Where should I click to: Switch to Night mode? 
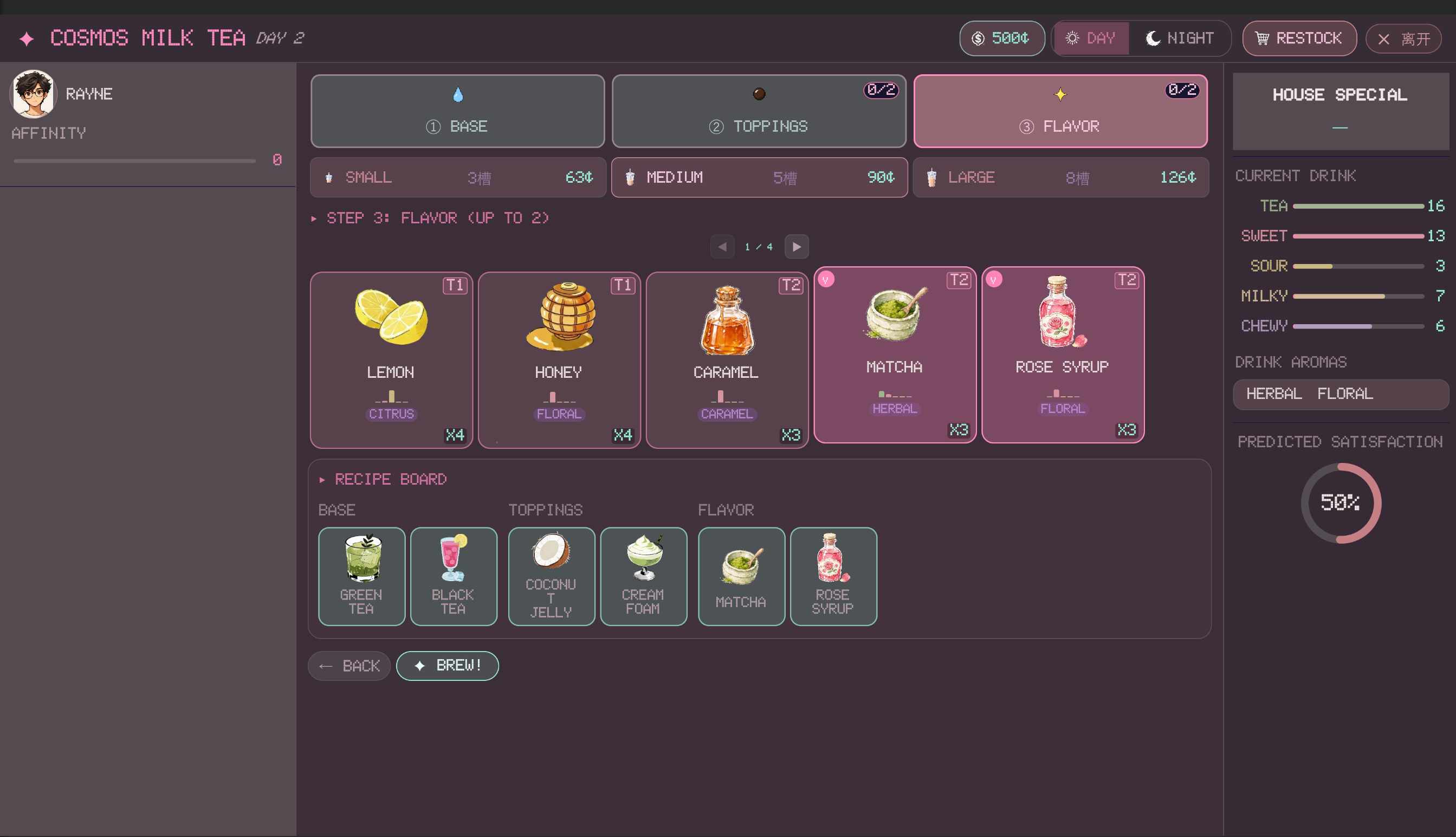tap(1180, 38)
